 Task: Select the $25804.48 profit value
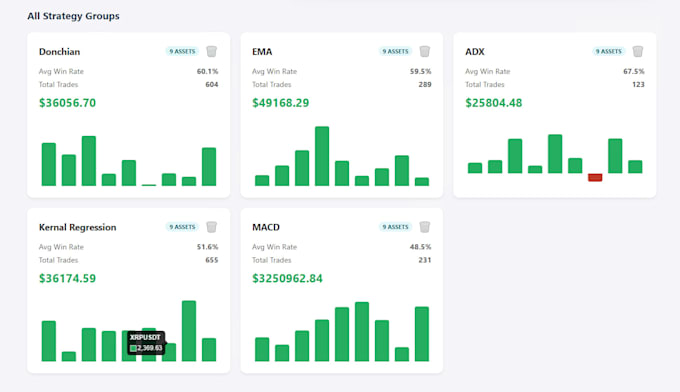click(x=494, y=103)
